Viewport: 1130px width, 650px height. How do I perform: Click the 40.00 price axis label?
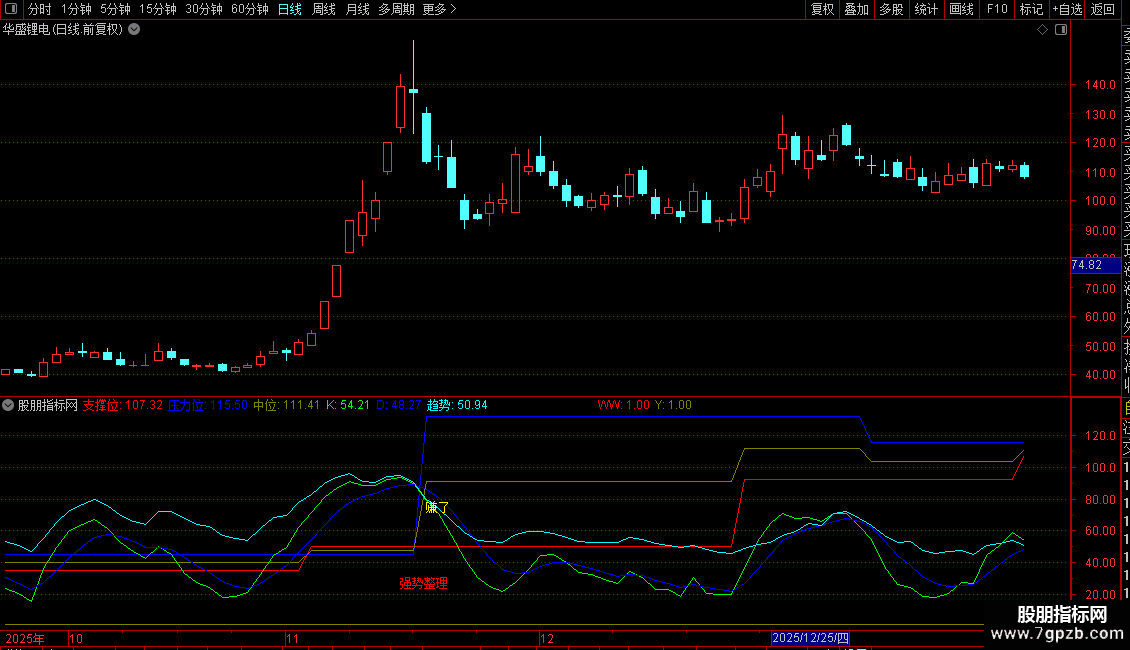(x=1100, y=375)
